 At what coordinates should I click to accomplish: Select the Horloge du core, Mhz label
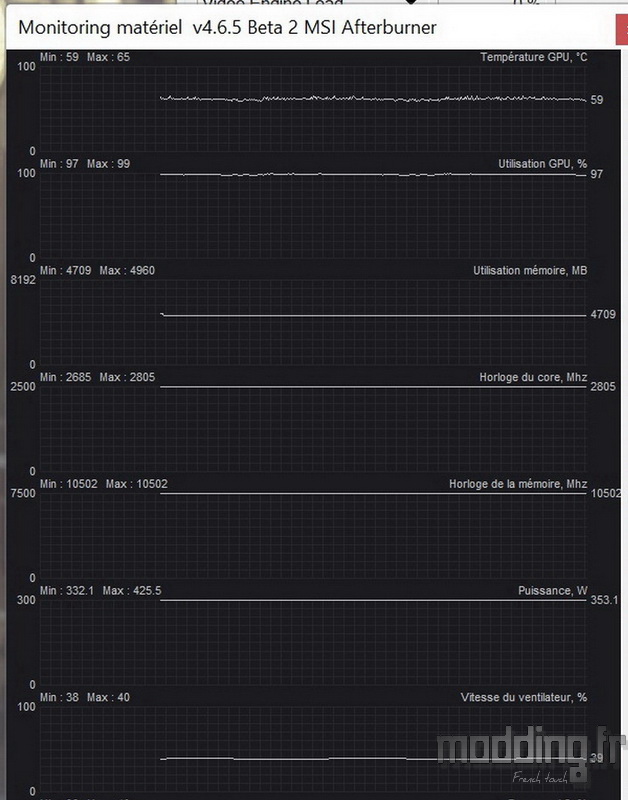(x=533, y=377)
